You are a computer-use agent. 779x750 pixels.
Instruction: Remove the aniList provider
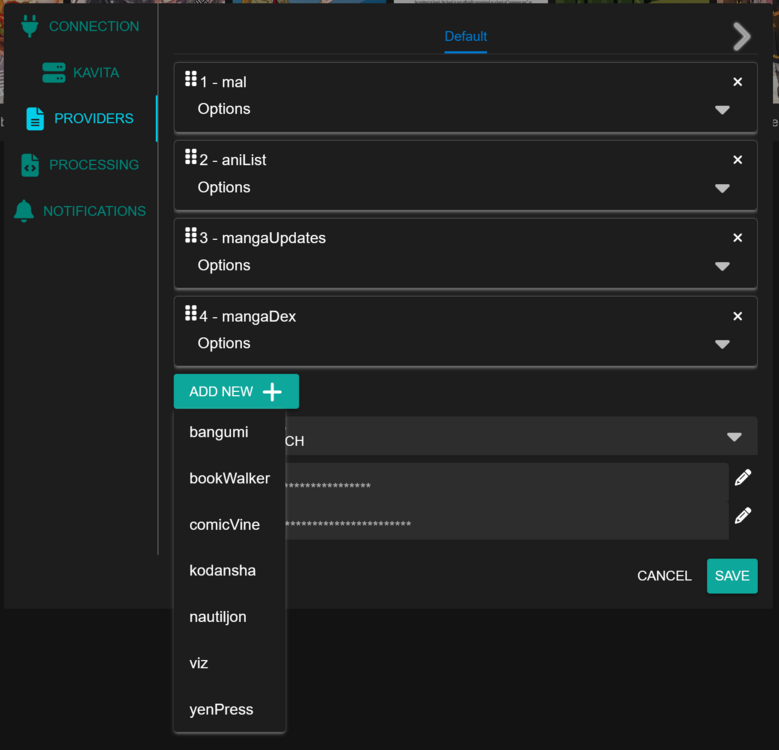[737, 160]
